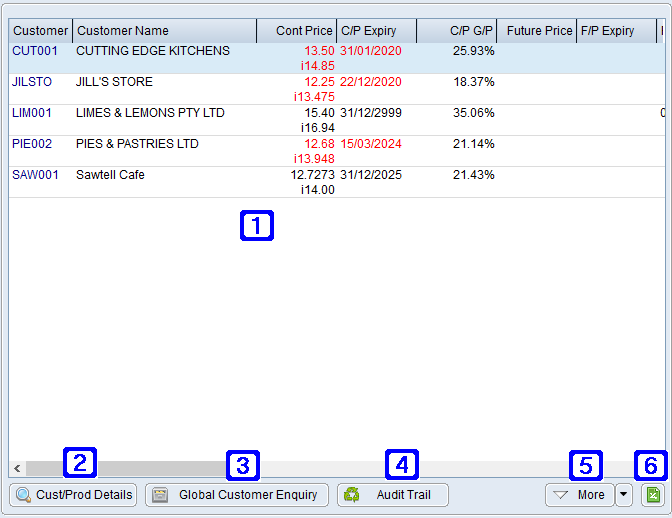Open the More button
The image size is (672, 518).
(x=579, y=495)
